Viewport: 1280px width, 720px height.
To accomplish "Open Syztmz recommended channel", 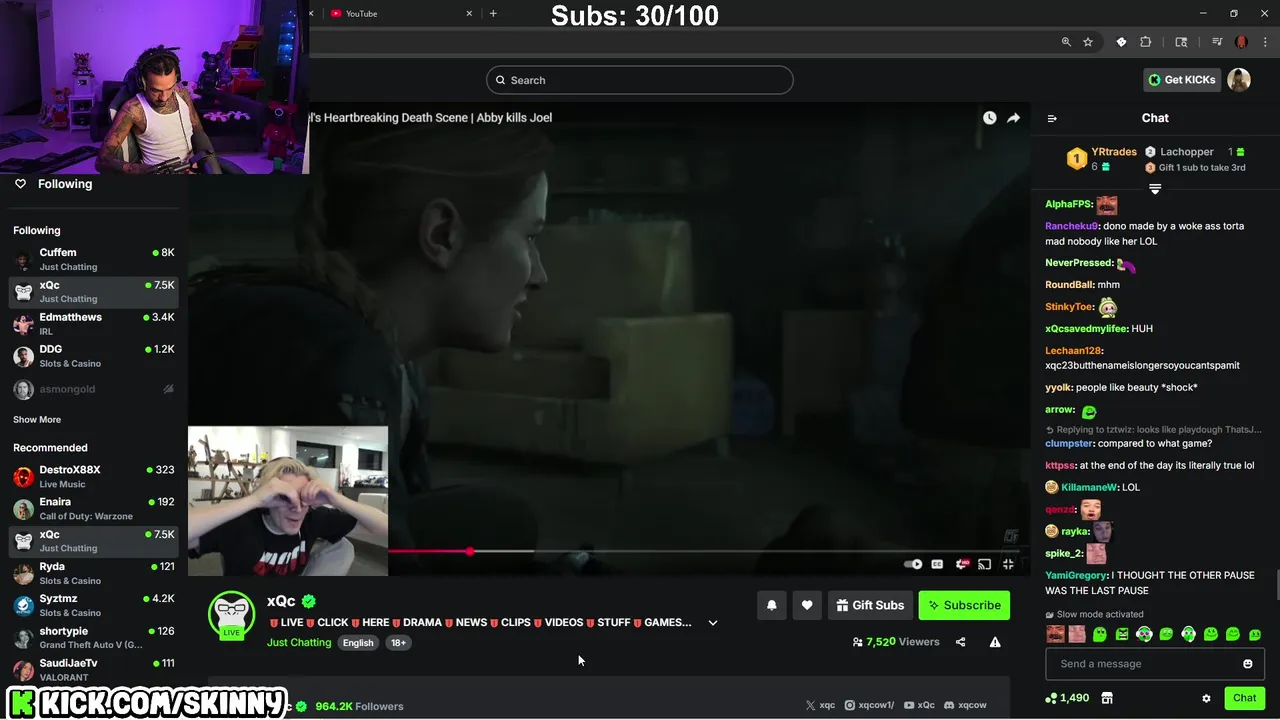I will (x=94, y=605).
